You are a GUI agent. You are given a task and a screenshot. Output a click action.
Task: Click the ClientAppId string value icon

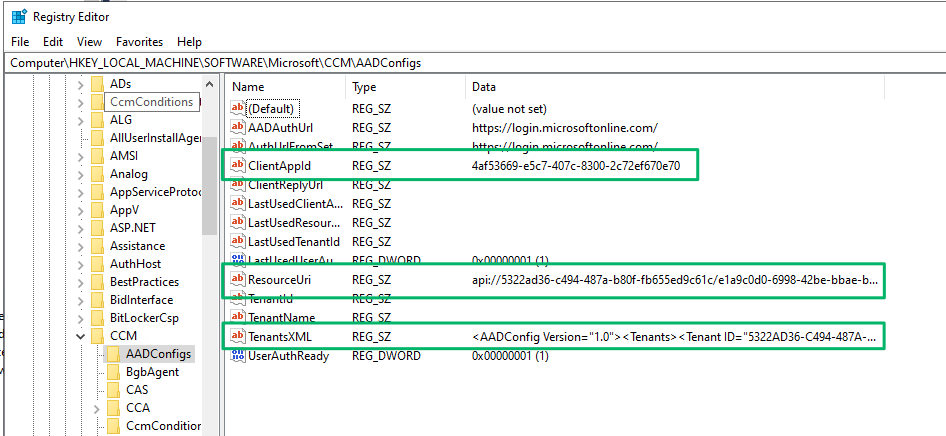click(x=238, y=166)
